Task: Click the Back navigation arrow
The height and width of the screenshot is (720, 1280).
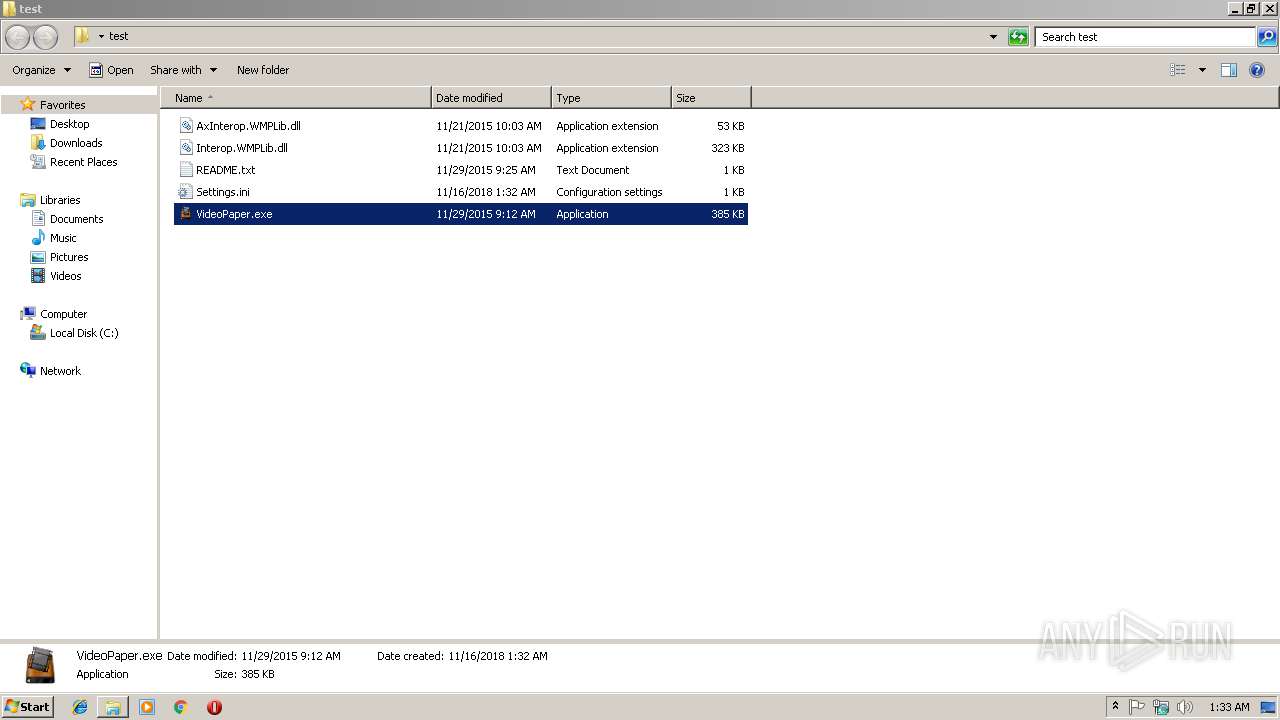Action: 18,37
